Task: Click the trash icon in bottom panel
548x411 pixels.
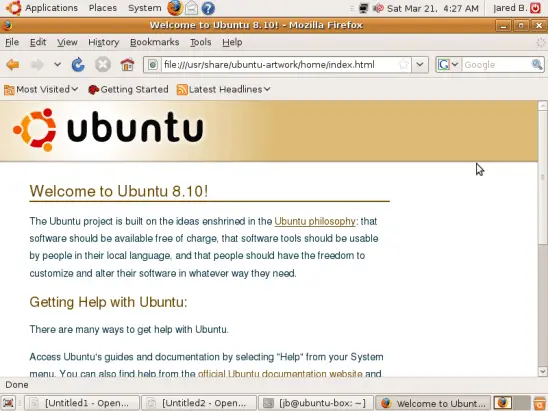Action: 540,403
